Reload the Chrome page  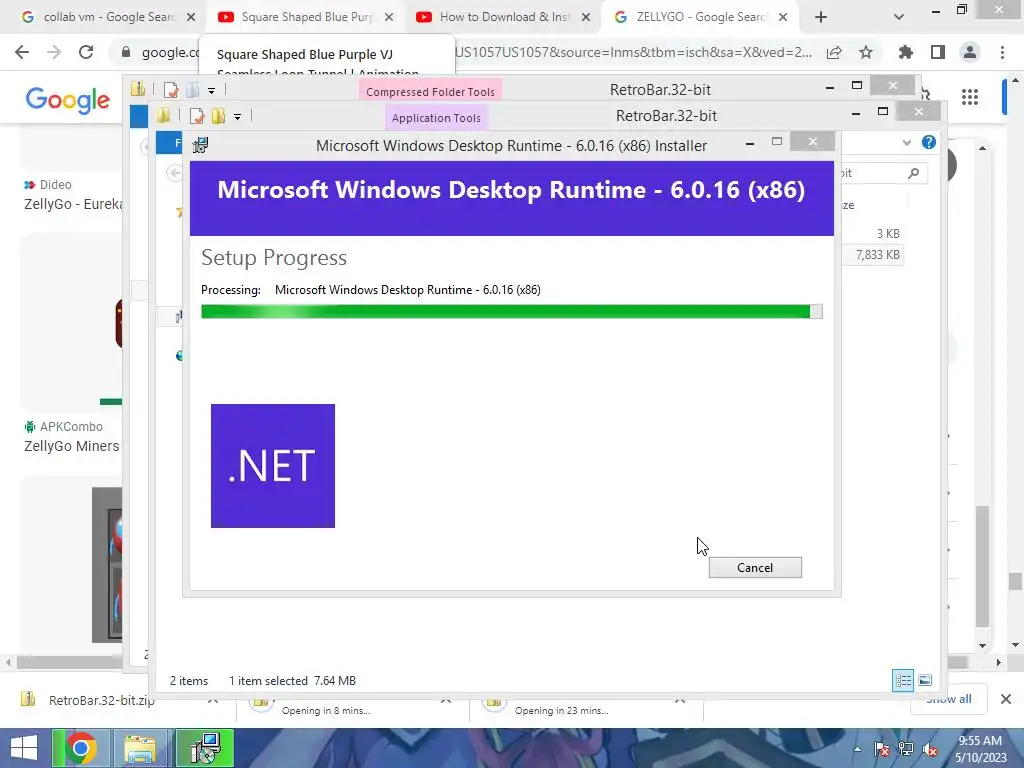86,52
